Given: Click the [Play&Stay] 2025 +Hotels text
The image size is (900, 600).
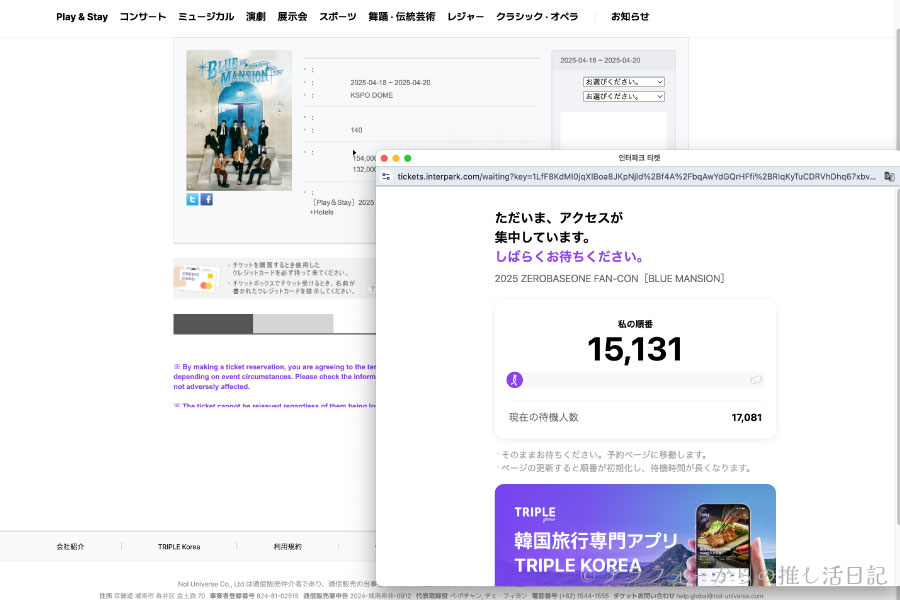Looking at the screenshot, I should pos(343,207).
